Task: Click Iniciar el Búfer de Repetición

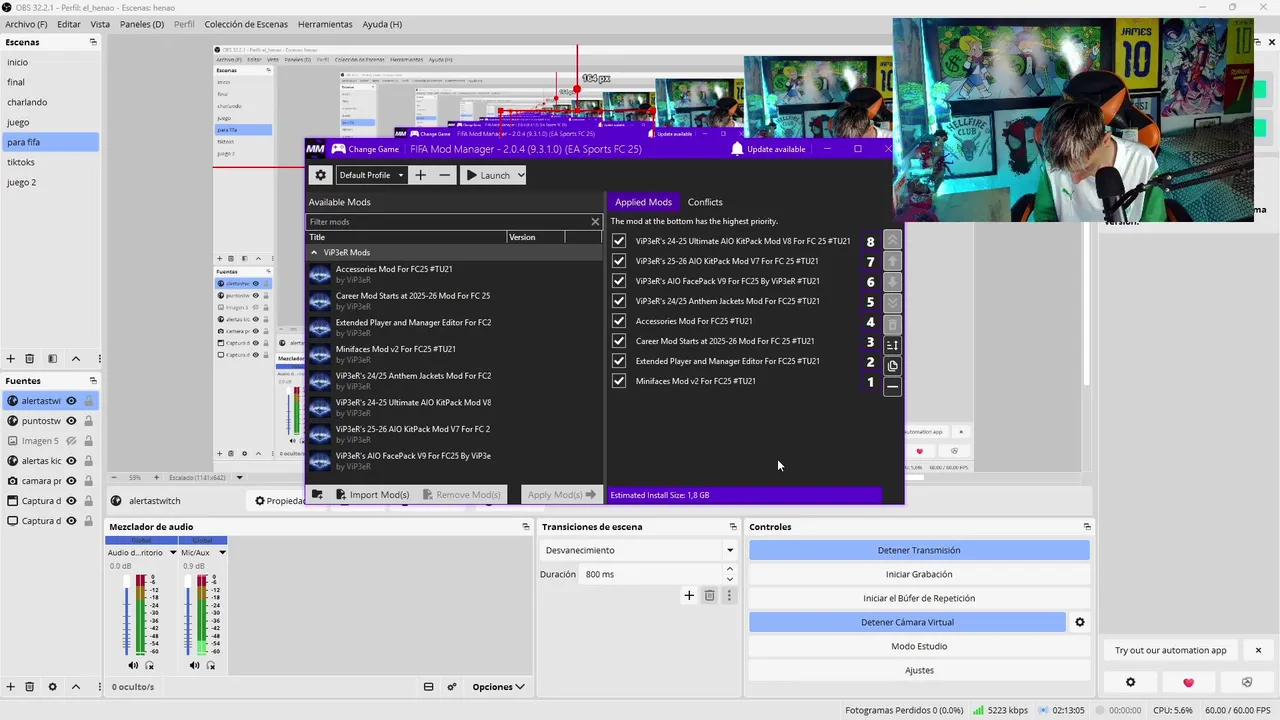Action: coord(919,598)
